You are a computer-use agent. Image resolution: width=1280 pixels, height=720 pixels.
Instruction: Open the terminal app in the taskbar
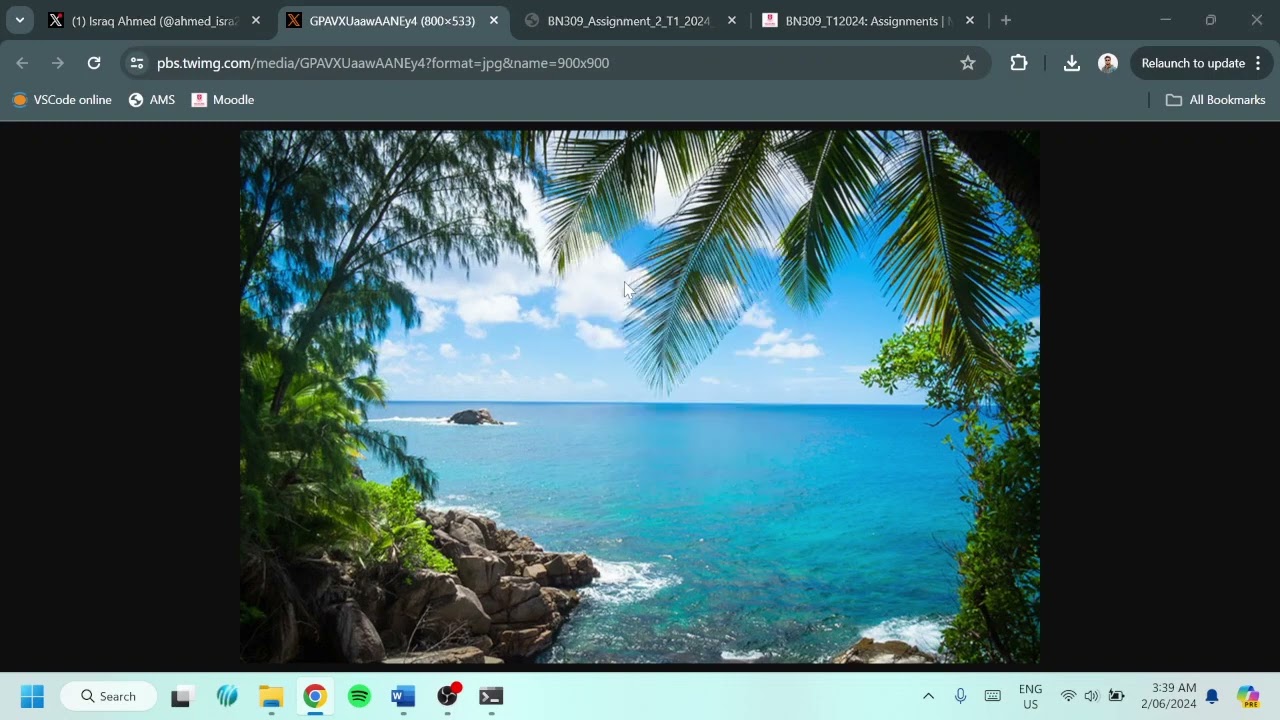(x=491, y=696)
